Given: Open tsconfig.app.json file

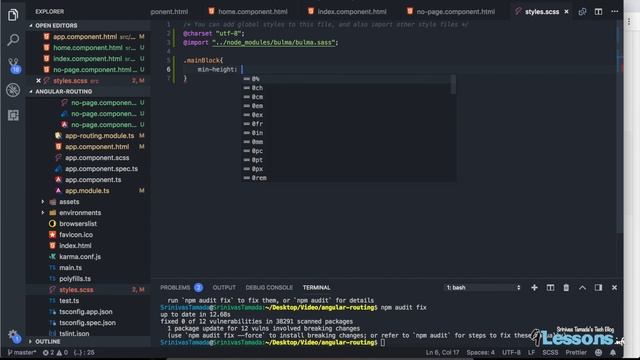Looking at the screenshot, I should 85,312.
